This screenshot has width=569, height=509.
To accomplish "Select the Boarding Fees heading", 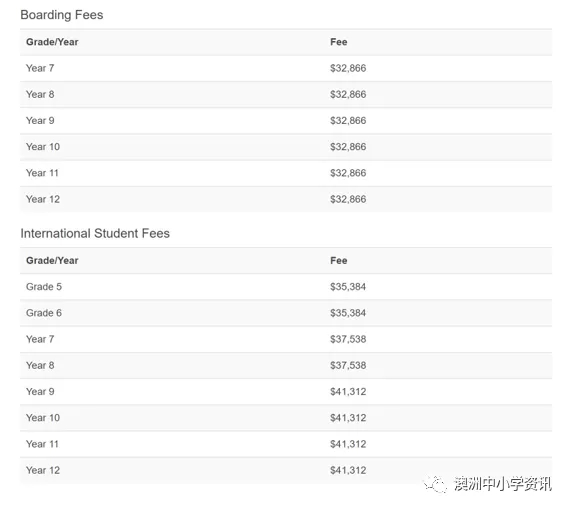I will [62, 15].
